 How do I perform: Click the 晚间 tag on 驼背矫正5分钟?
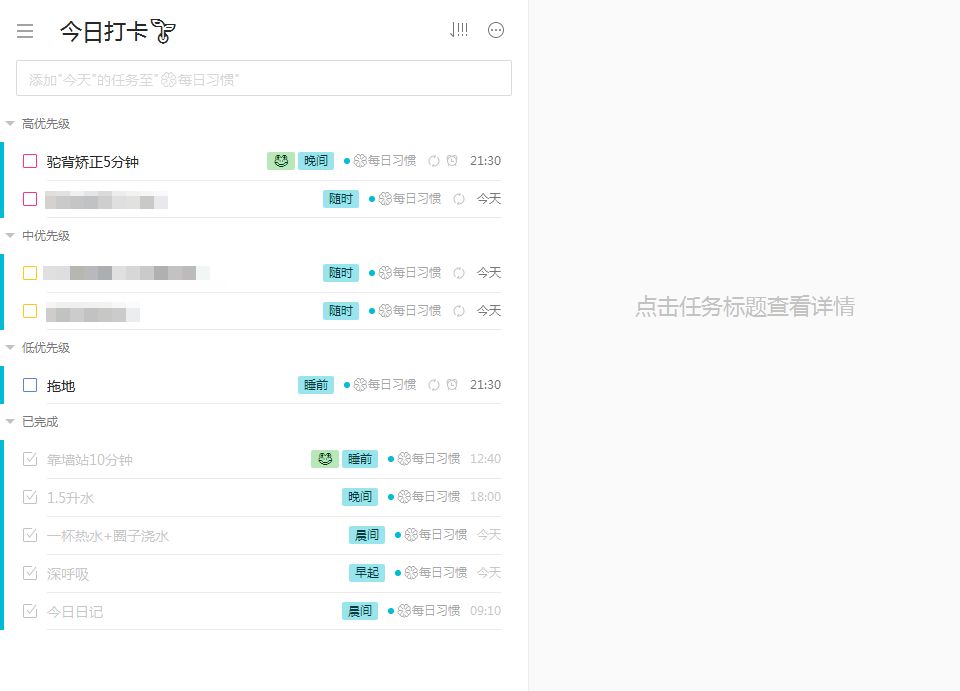click(x=316, y=161)
